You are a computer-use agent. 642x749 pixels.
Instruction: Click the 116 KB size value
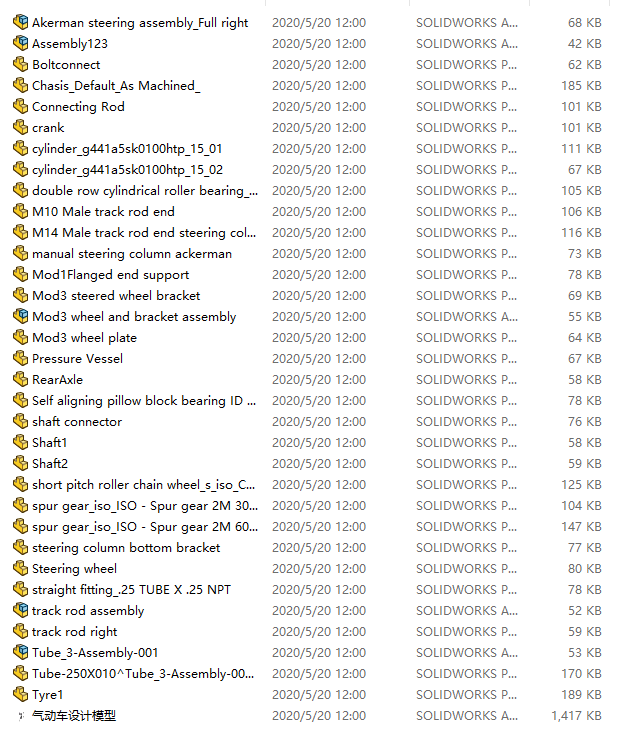coord(581,233)
